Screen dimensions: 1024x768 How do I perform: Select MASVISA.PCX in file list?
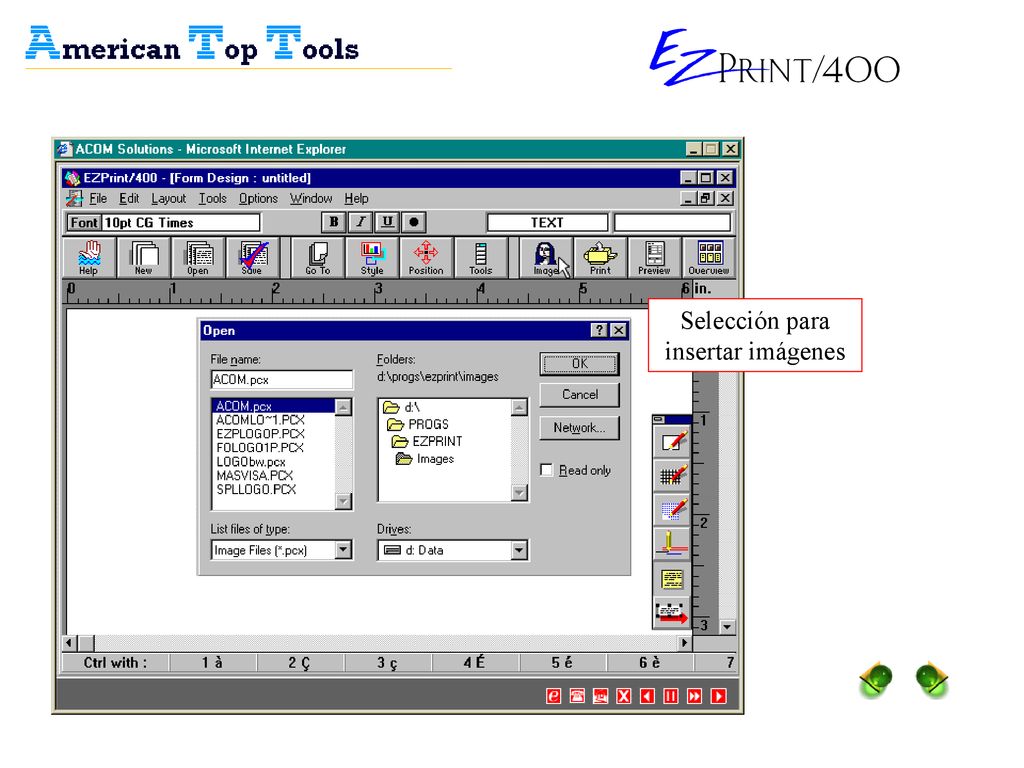pos(255,475)
